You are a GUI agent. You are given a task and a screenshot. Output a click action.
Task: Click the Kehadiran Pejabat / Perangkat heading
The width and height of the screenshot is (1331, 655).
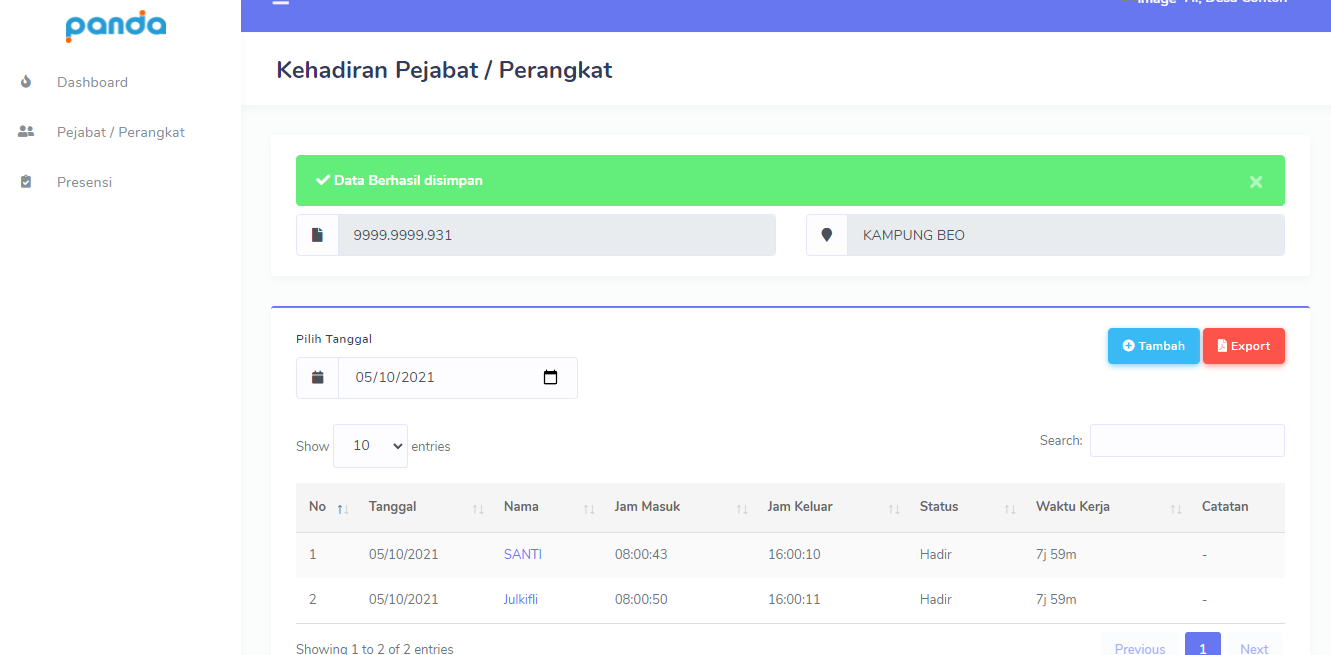(444, 70)
